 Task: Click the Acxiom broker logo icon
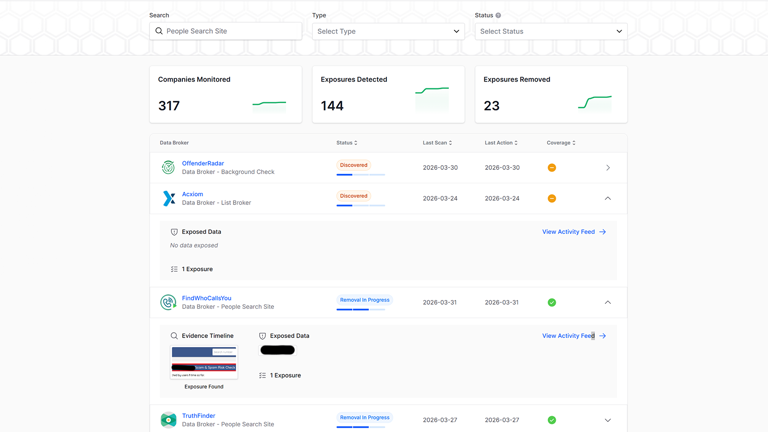(168, 199)
